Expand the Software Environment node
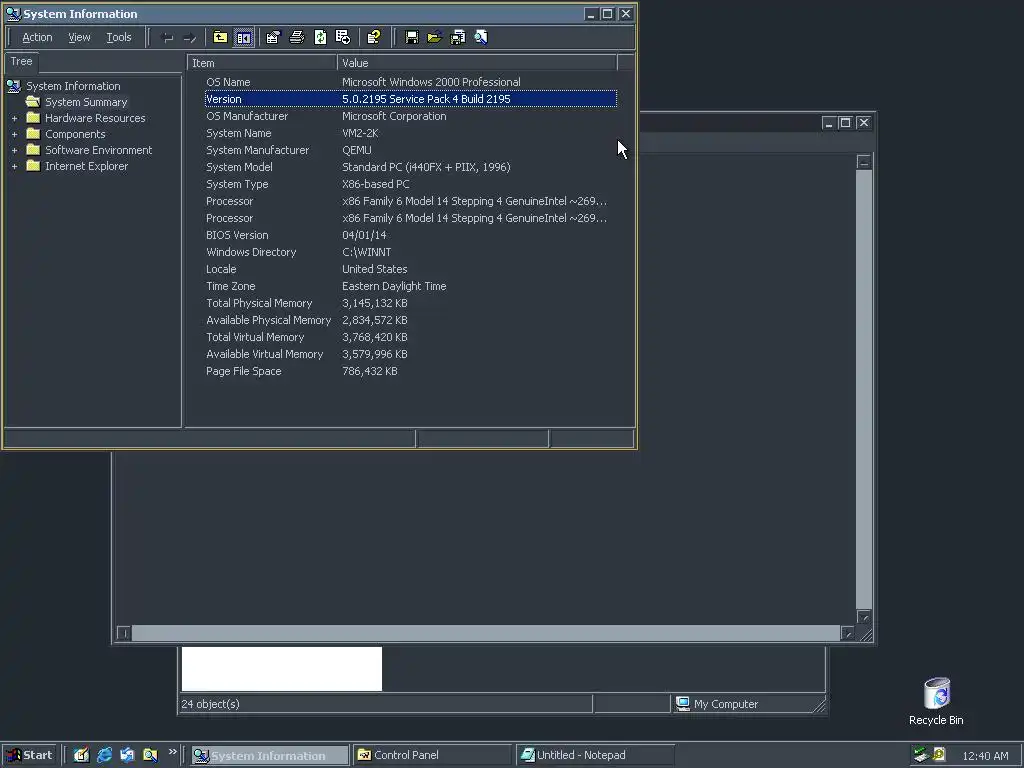 [14, 150]
